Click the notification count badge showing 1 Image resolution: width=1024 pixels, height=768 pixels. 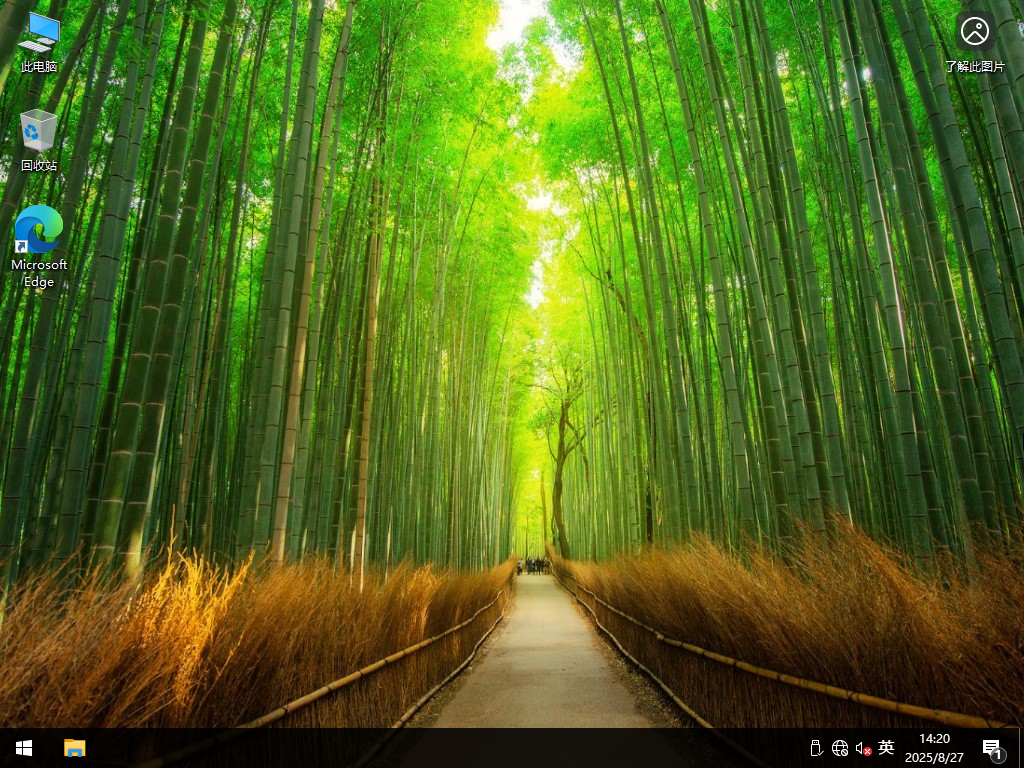coord(999,757)
